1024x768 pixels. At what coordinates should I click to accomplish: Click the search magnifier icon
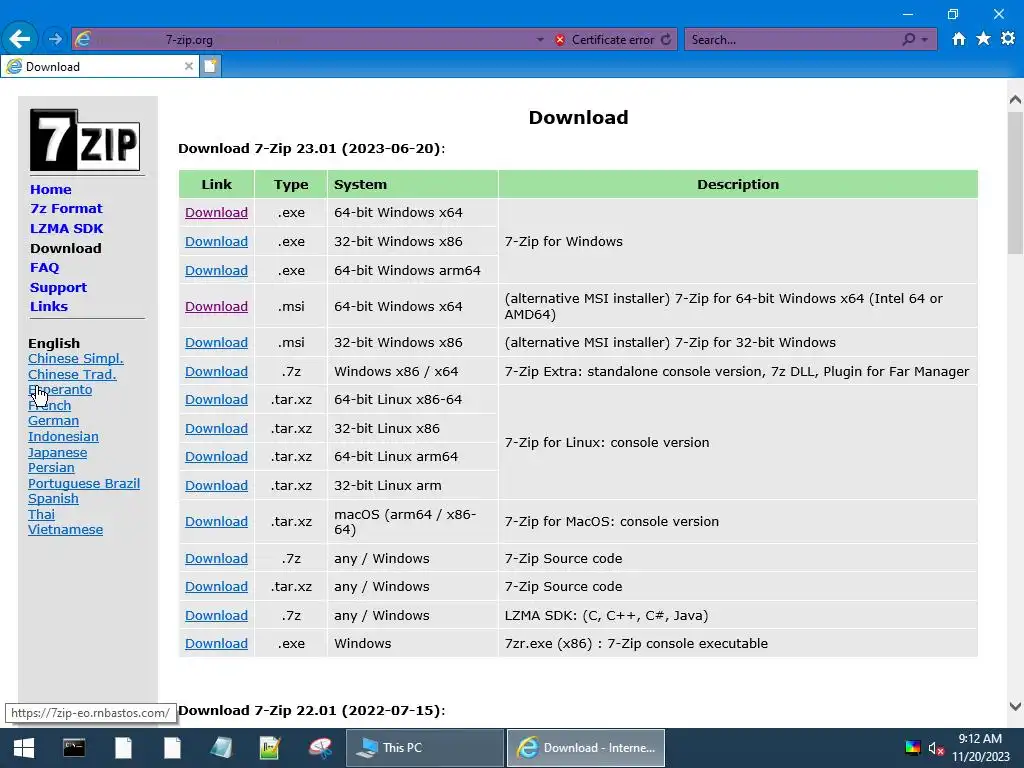point(908,40)
